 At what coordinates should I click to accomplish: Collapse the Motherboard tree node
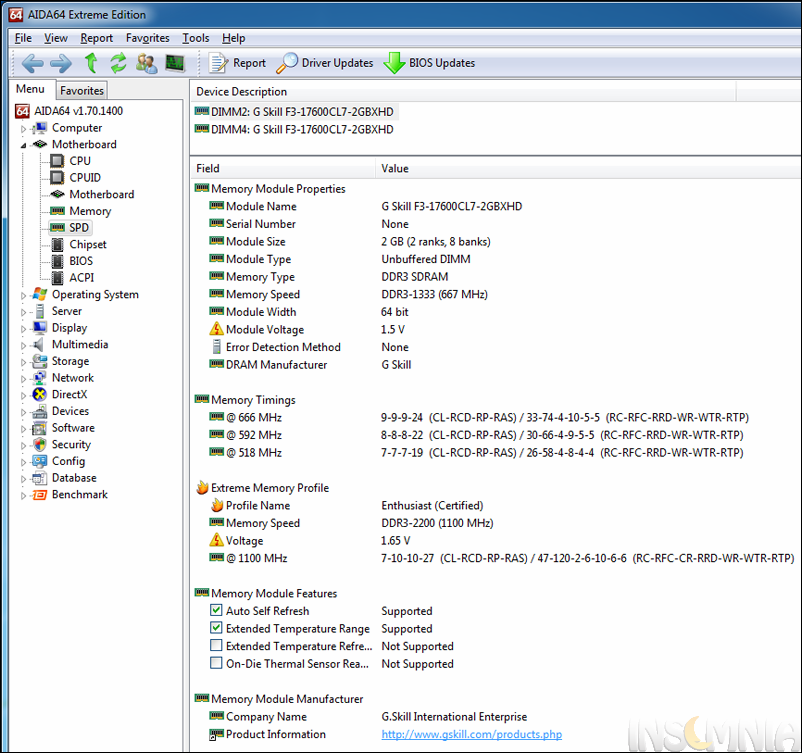[23, 145]
